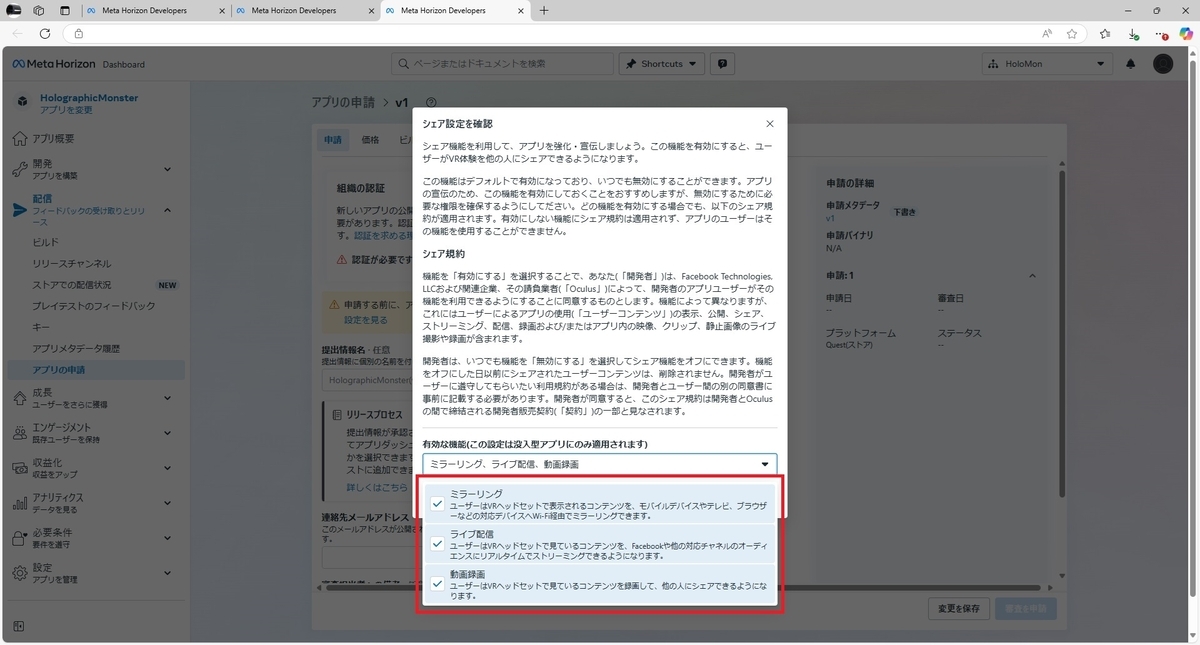Expand the 収益化 sidebar section
The height and width of the screenshot is (645, 1200).
167,467
